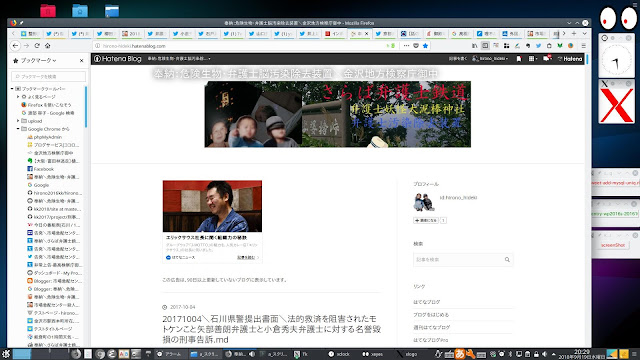Open the はてなブログ sidebar link
Image resolution: width=640 pixels, height=360 pixels.
click(x=427, y=302)
